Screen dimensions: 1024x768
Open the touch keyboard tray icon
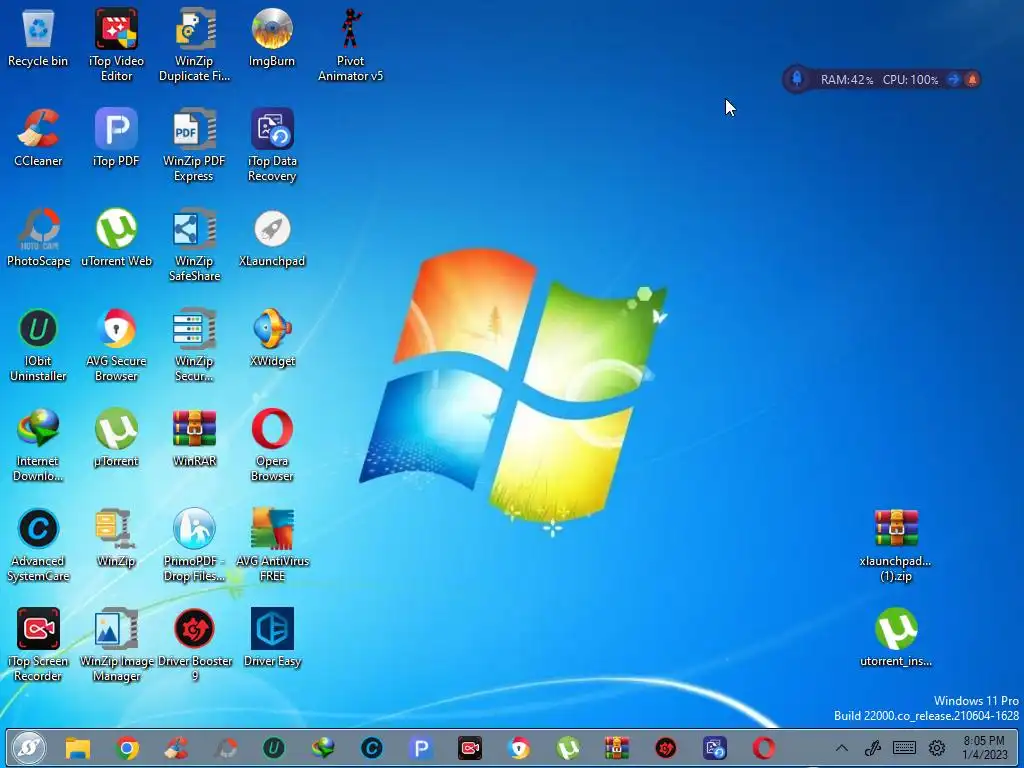pos(904,748)
